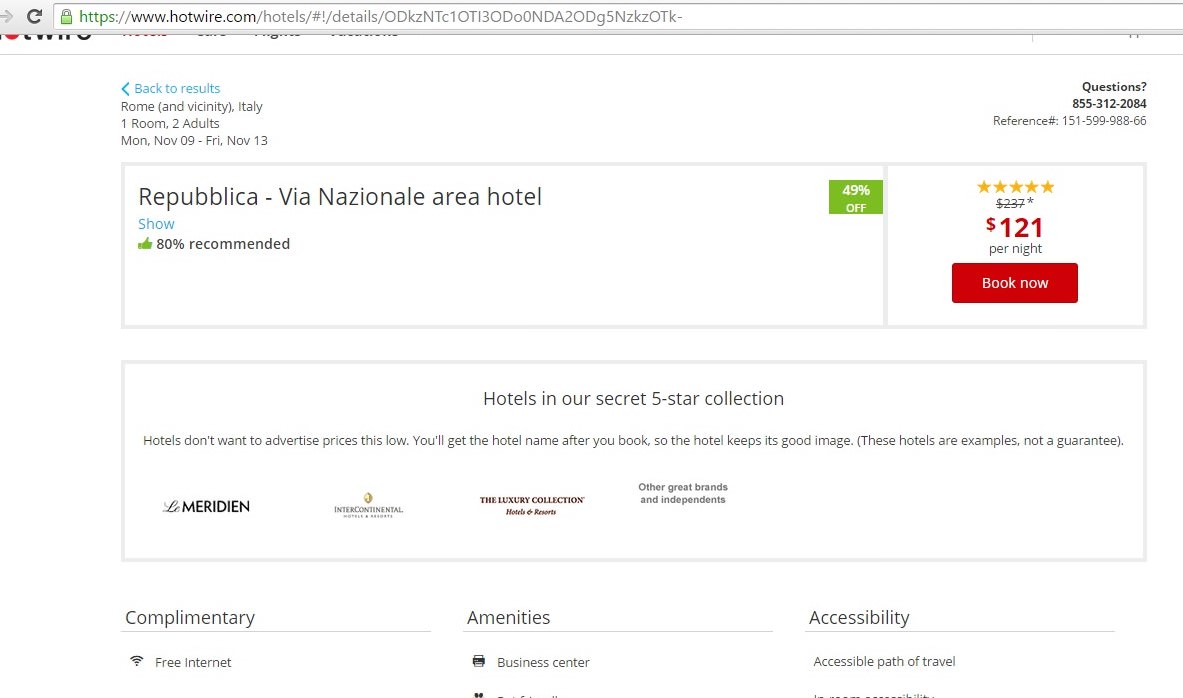The width and height of the screenshot is (1183, 698).
Task: Click the five gold stars rating
Action: pyautogui.click(x=1016, y=186)
